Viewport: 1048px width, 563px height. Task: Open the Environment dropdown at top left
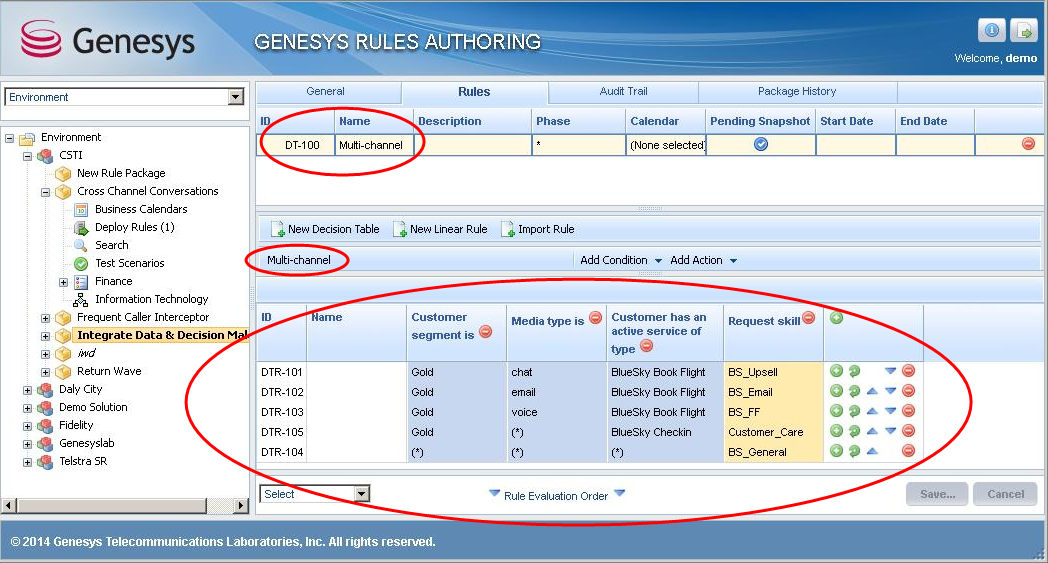click(236, 97)
